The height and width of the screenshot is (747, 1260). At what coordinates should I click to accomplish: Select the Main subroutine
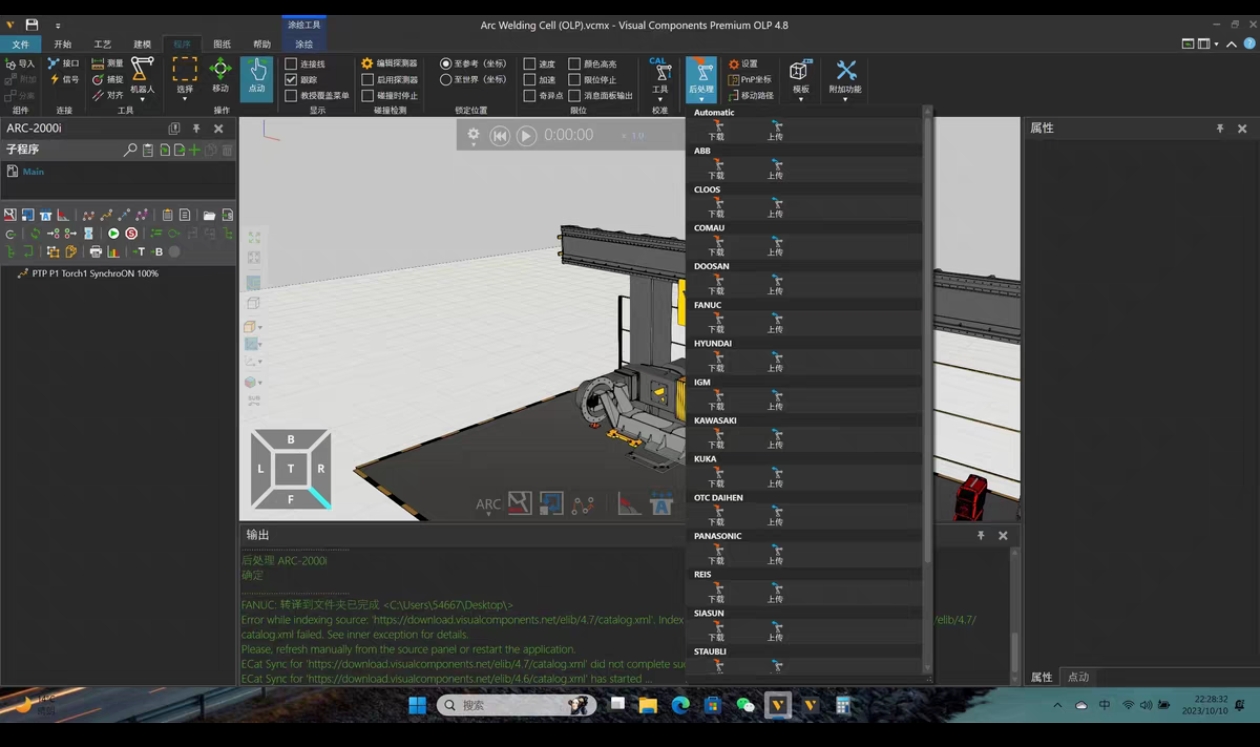[x=33, y=172]
